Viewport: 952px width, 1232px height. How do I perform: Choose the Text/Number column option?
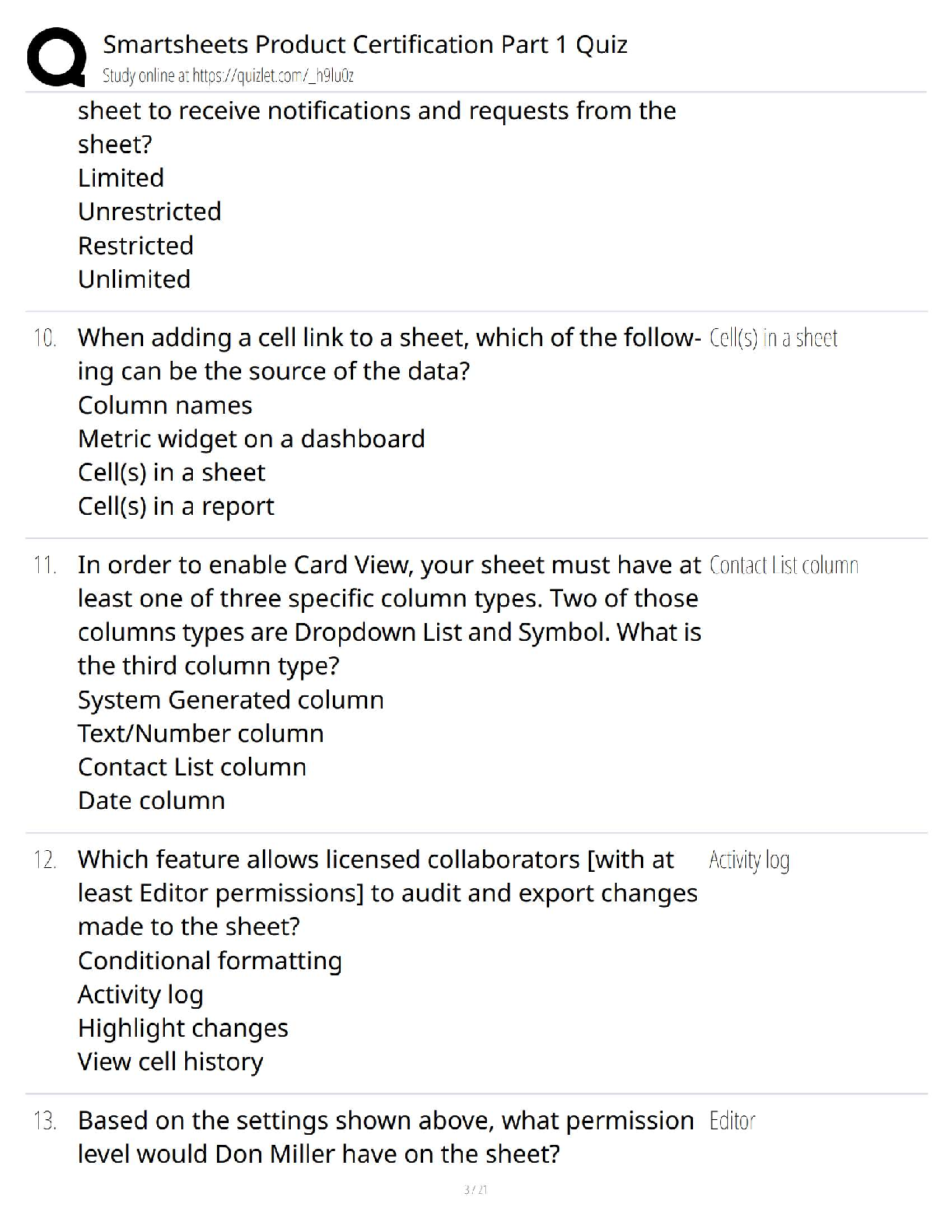pyautogui.click(x=201, y=733)
